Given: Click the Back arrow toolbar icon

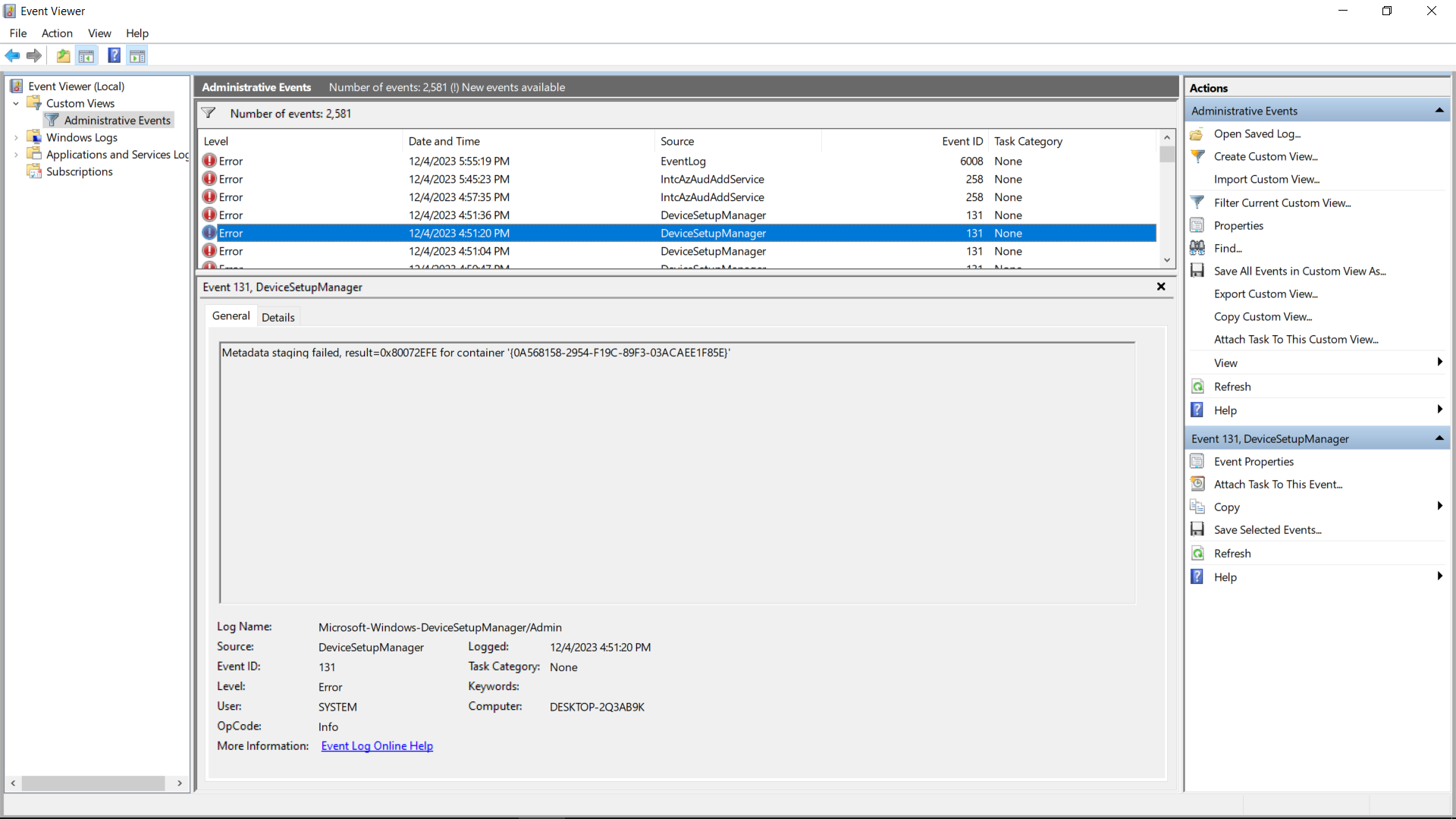Looking at the screenshot, I should 12,55.
